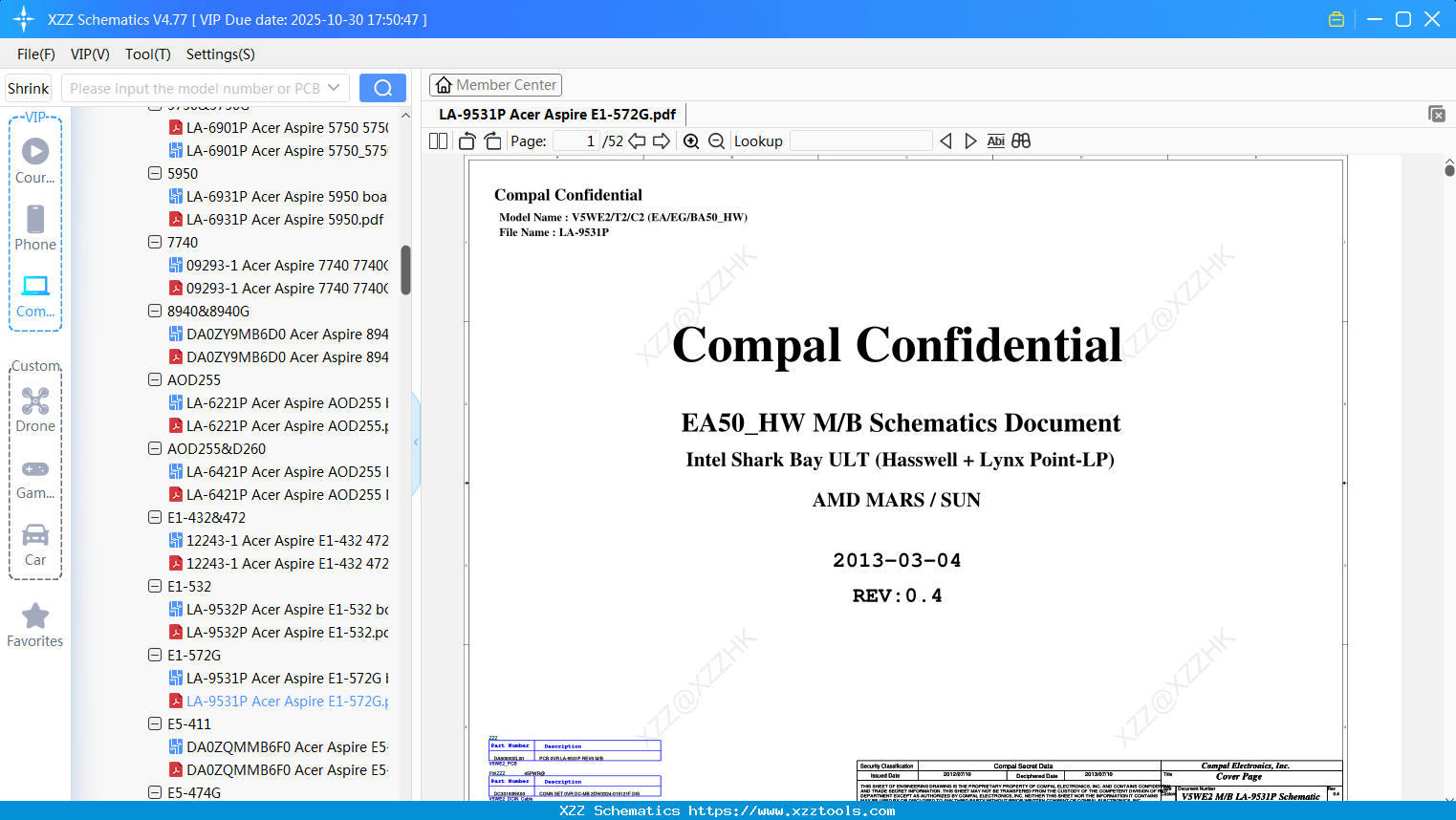Go to the next page arrow

[662, 141]
